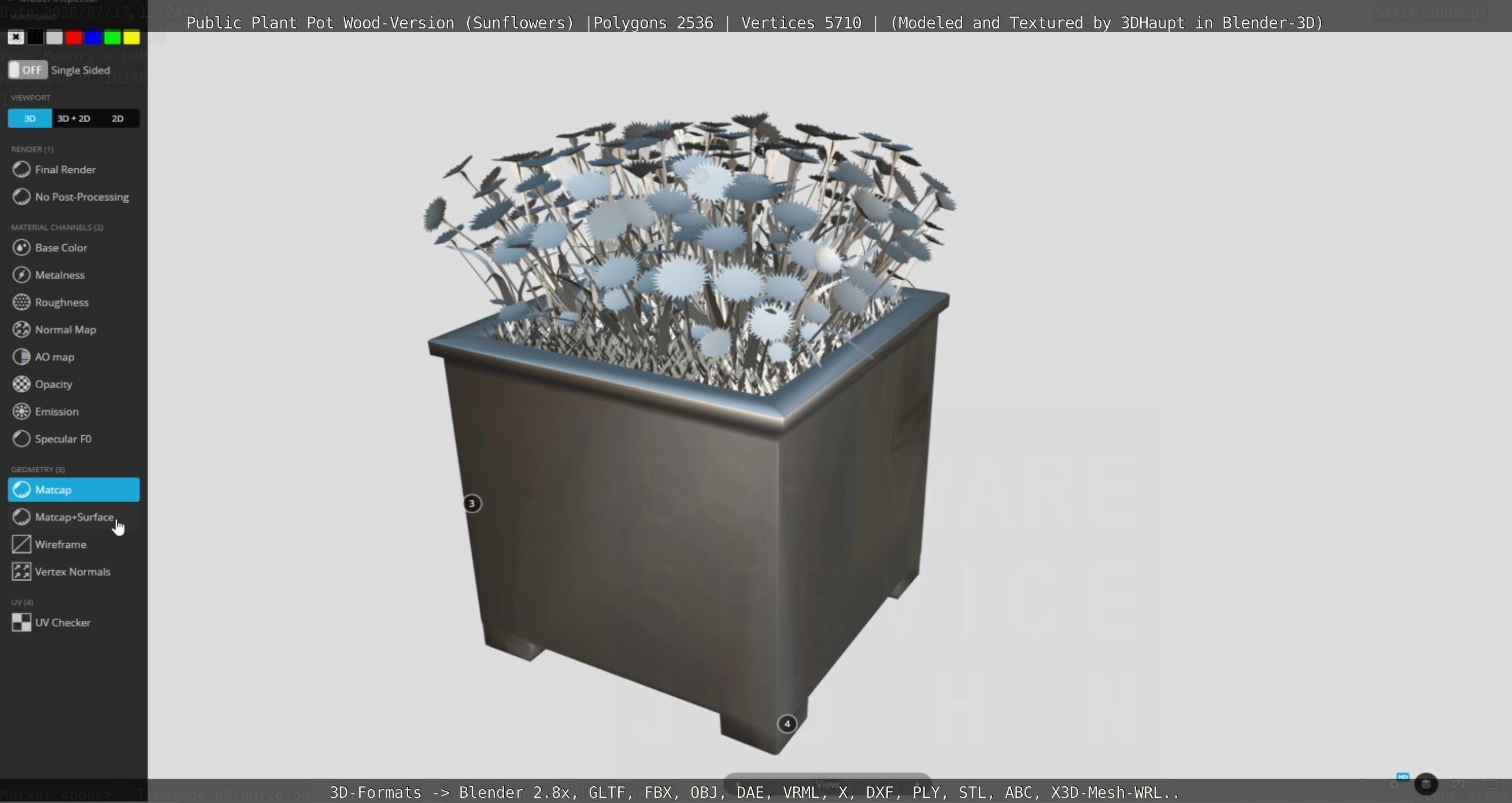Switch viewport to 3D
The height and width of the screenshot is (803, 1512).
30,118
